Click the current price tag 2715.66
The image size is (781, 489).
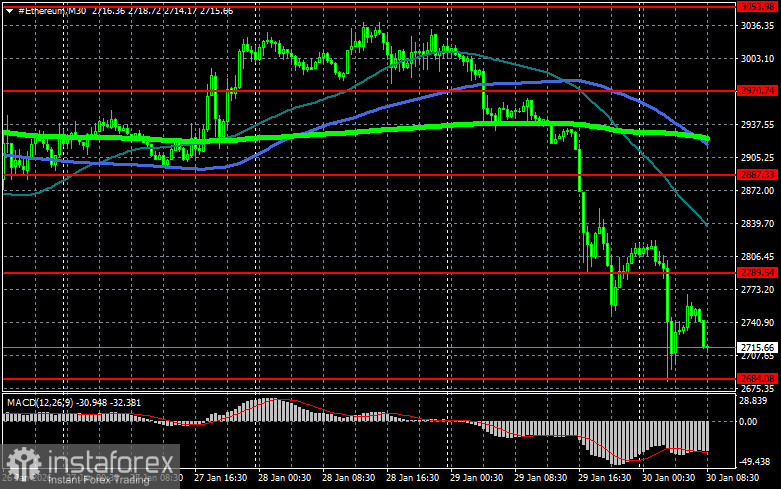757,348
